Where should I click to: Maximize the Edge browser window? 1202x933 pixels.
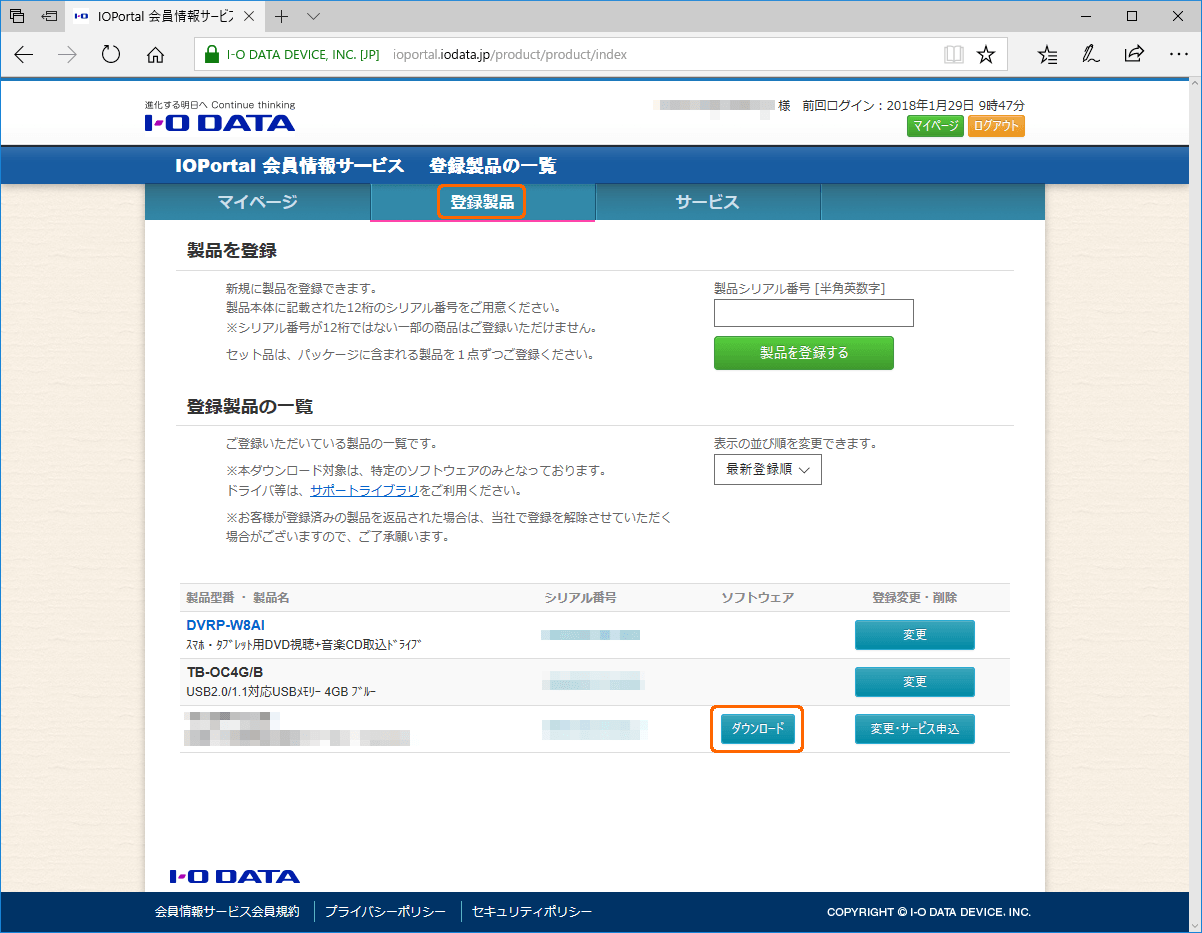pyautogui.click(x=1131, y=17)
